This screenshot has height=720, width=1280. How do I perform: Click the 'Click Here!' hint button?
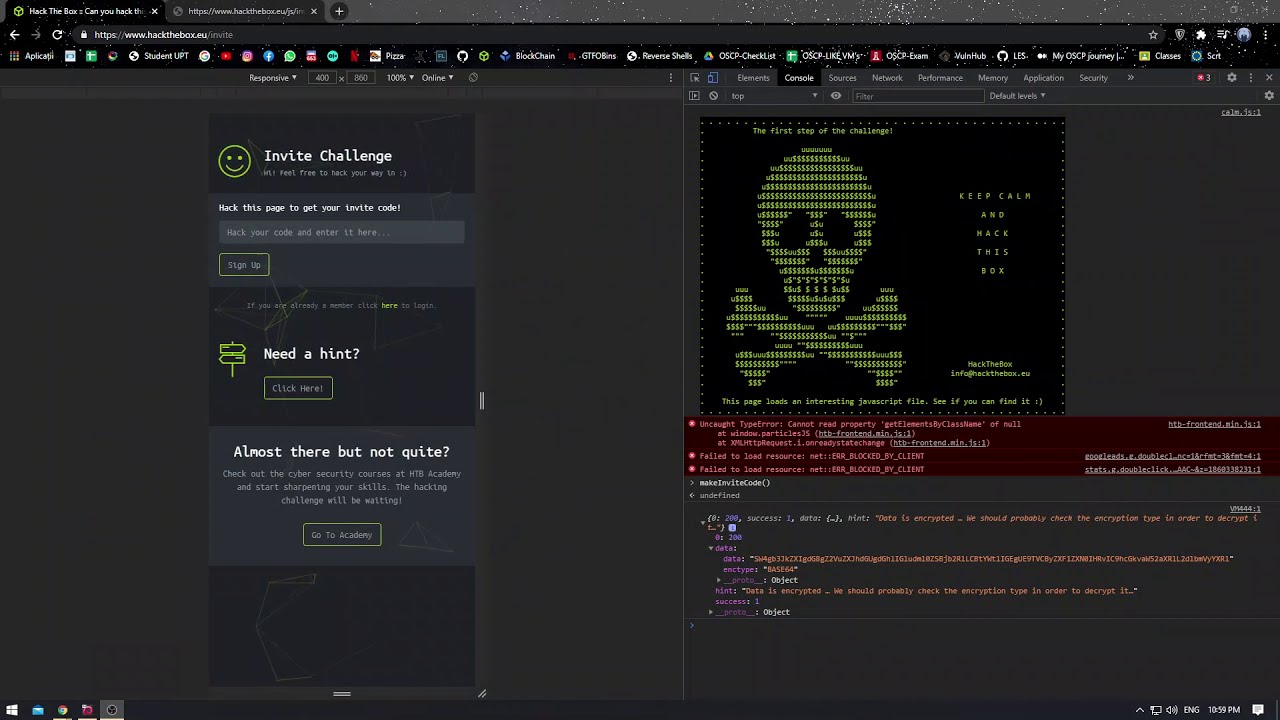coord(298,388)
